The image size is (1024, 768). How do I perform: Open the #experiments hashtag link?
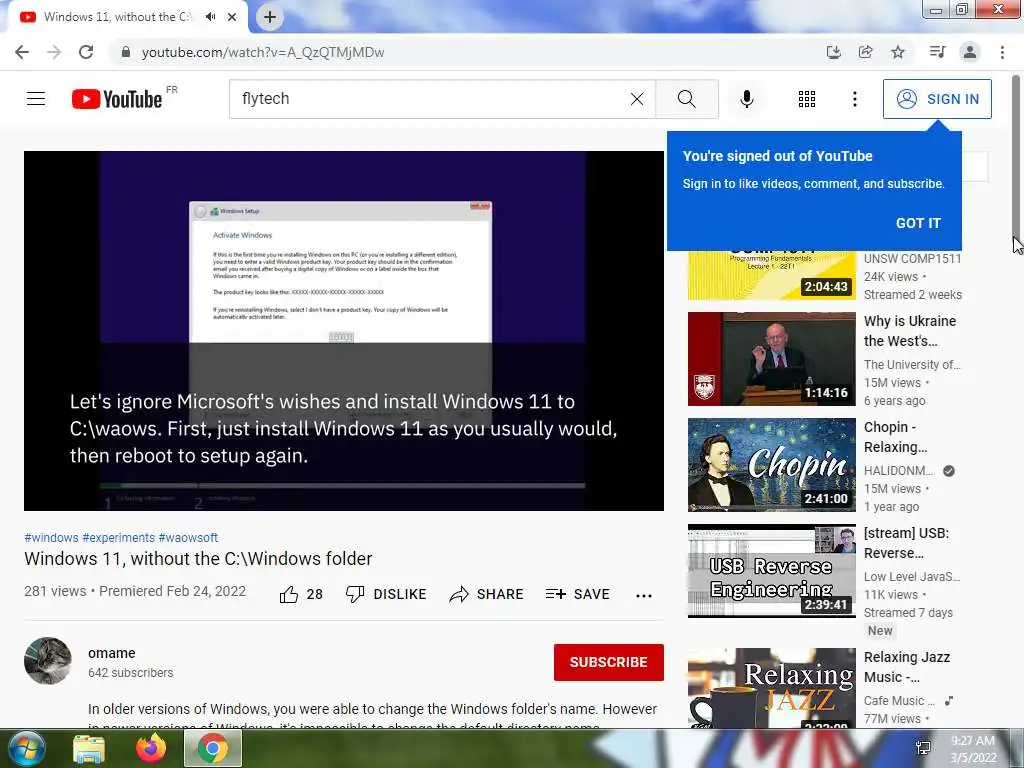[x=118, y=537]
